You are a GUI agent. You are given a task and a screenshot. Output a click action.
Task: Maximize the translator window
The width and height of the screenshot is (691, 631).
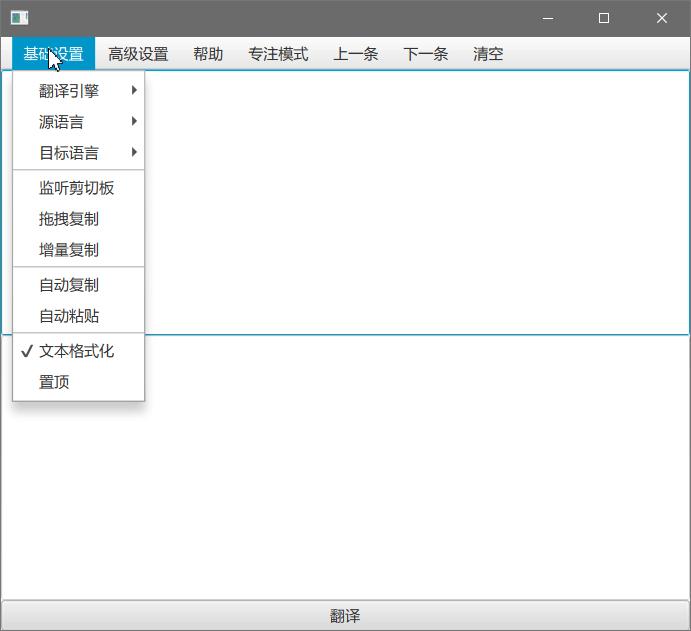(x=604, y=18)
